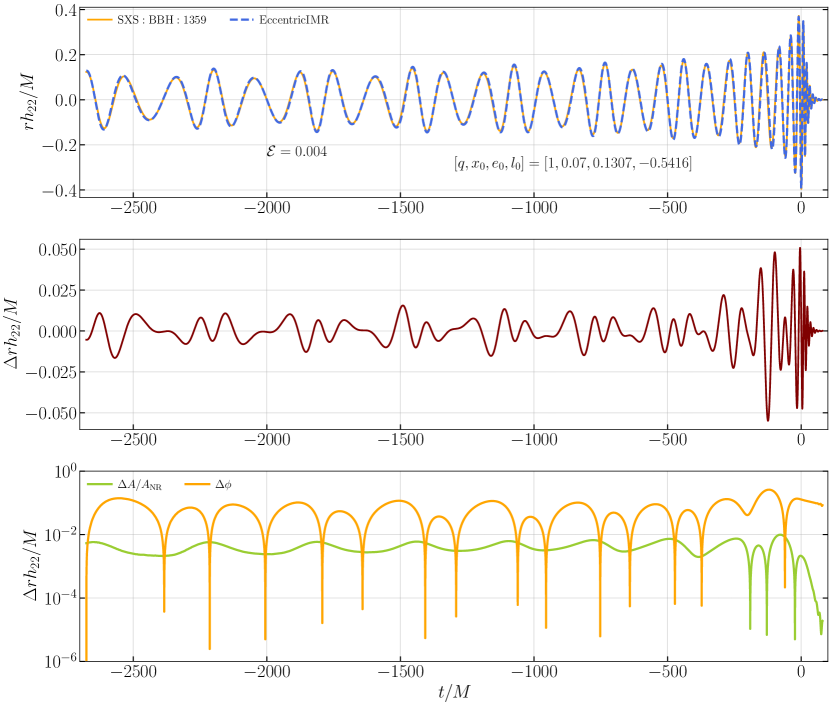The height and width of the screenshot is (705, 831).
Task: Click the 0.2 y-axis tick label
Action: pyautogui.click(x=66, y=55)
